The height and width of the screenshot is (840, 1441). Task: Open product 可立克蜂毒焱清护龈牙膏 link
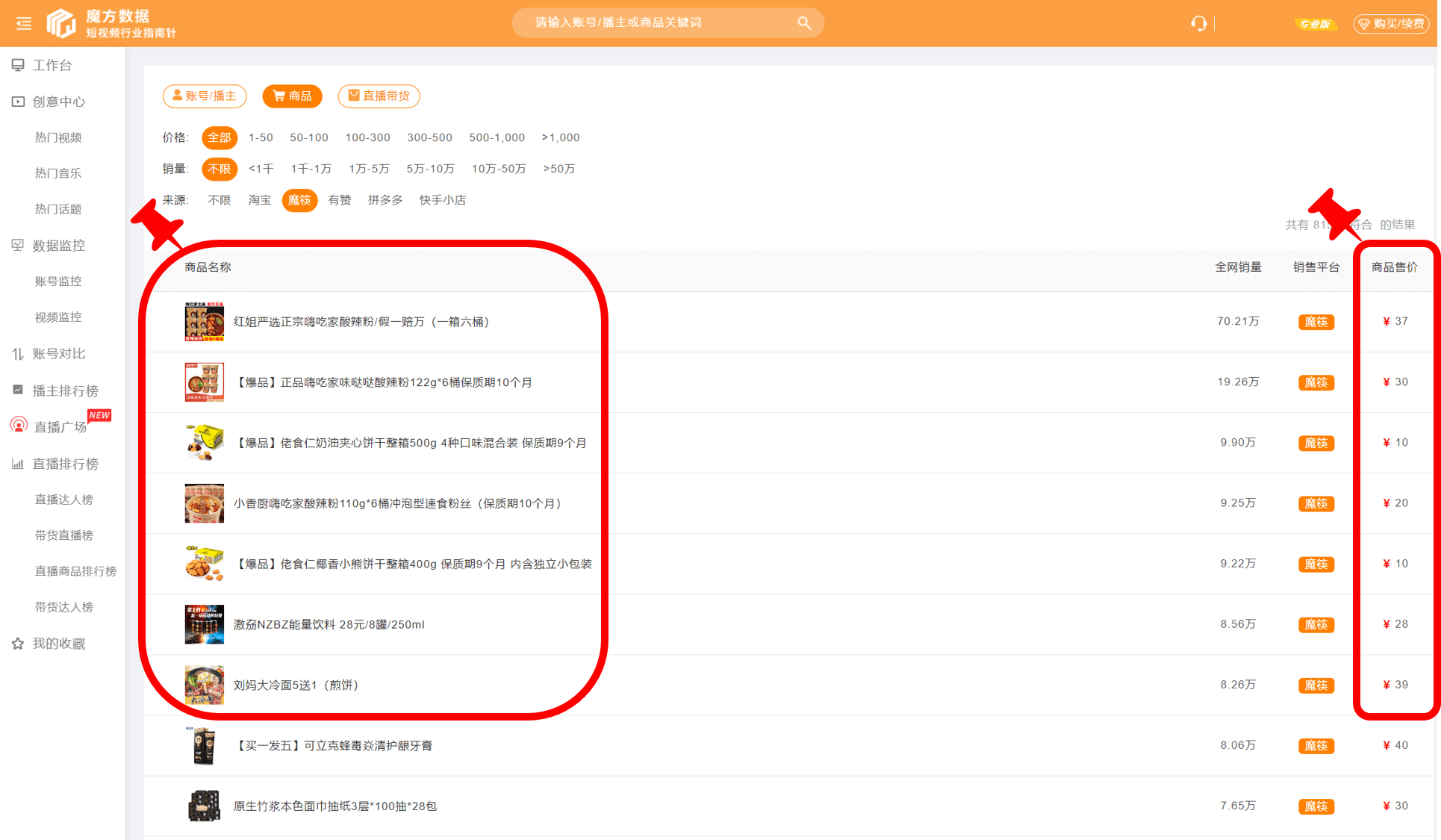tap(333, 746)
